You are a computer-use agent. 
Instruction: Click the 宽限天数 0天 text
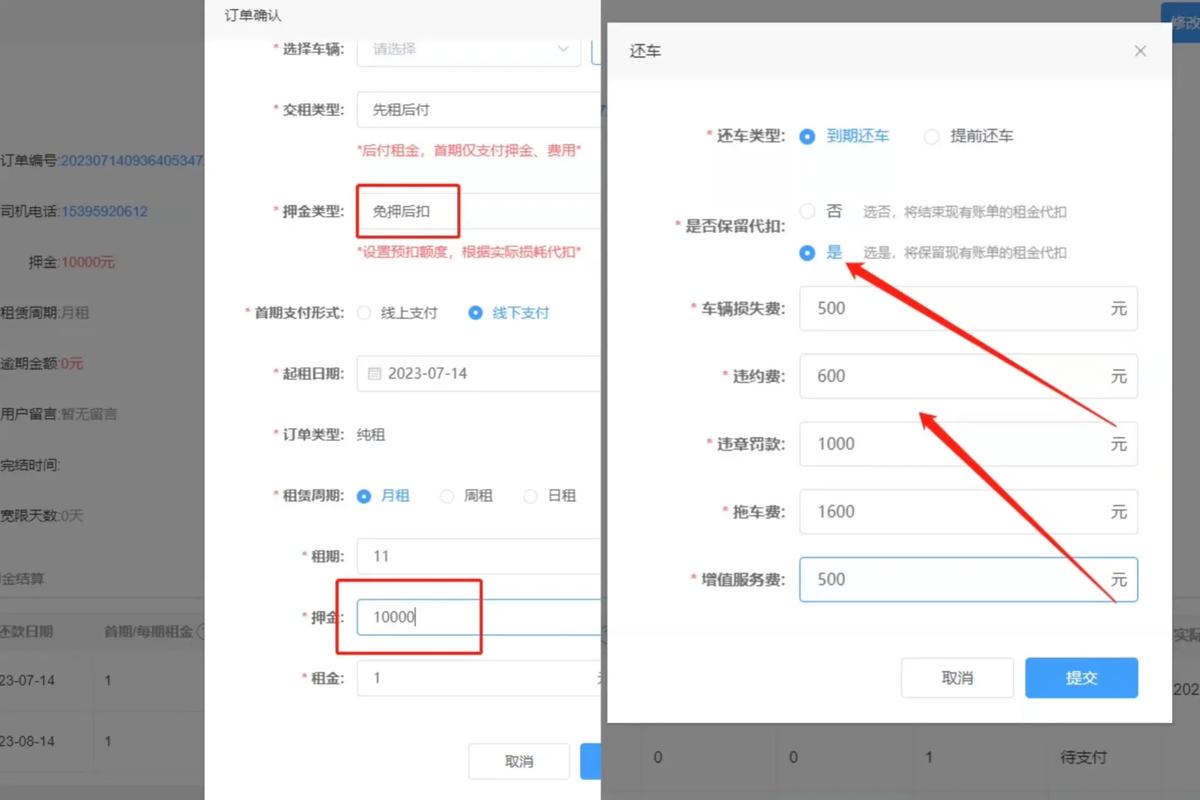42,516
